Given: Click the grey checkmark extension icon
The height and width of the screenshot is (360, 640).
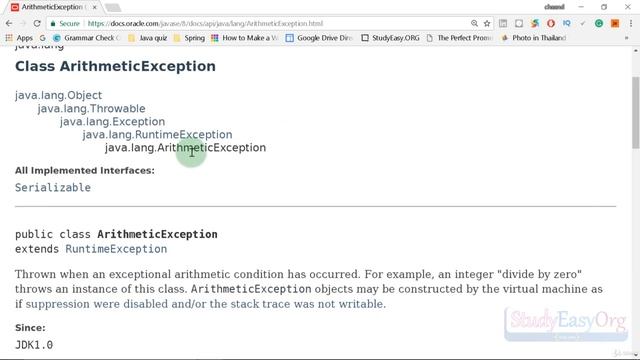Looking at the screenshot, I should (x=582, y=24).
